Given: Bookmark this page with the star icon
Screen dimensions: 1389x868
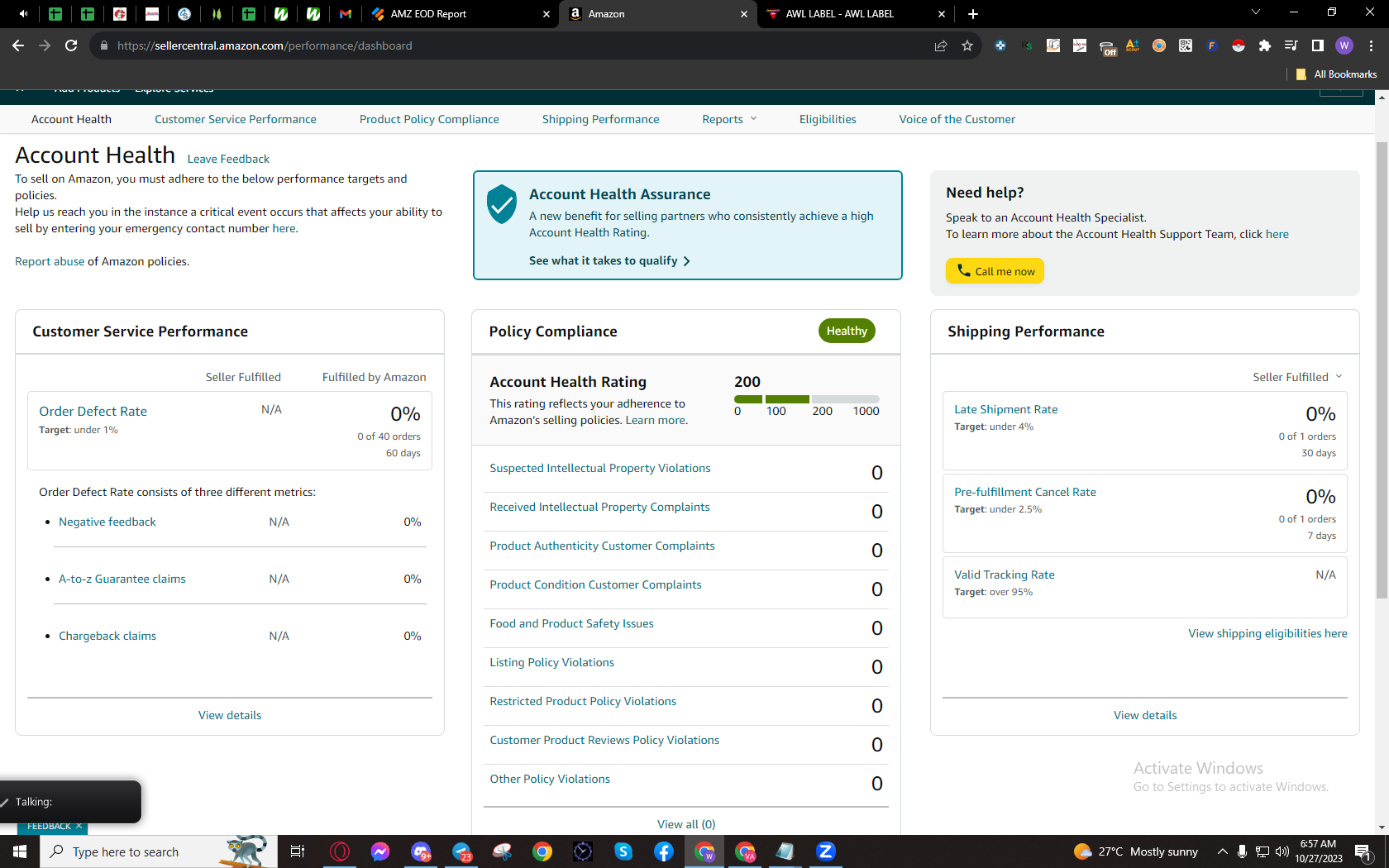Looking at the screenshot, I should pyautogui.click(x=967, y=45).
